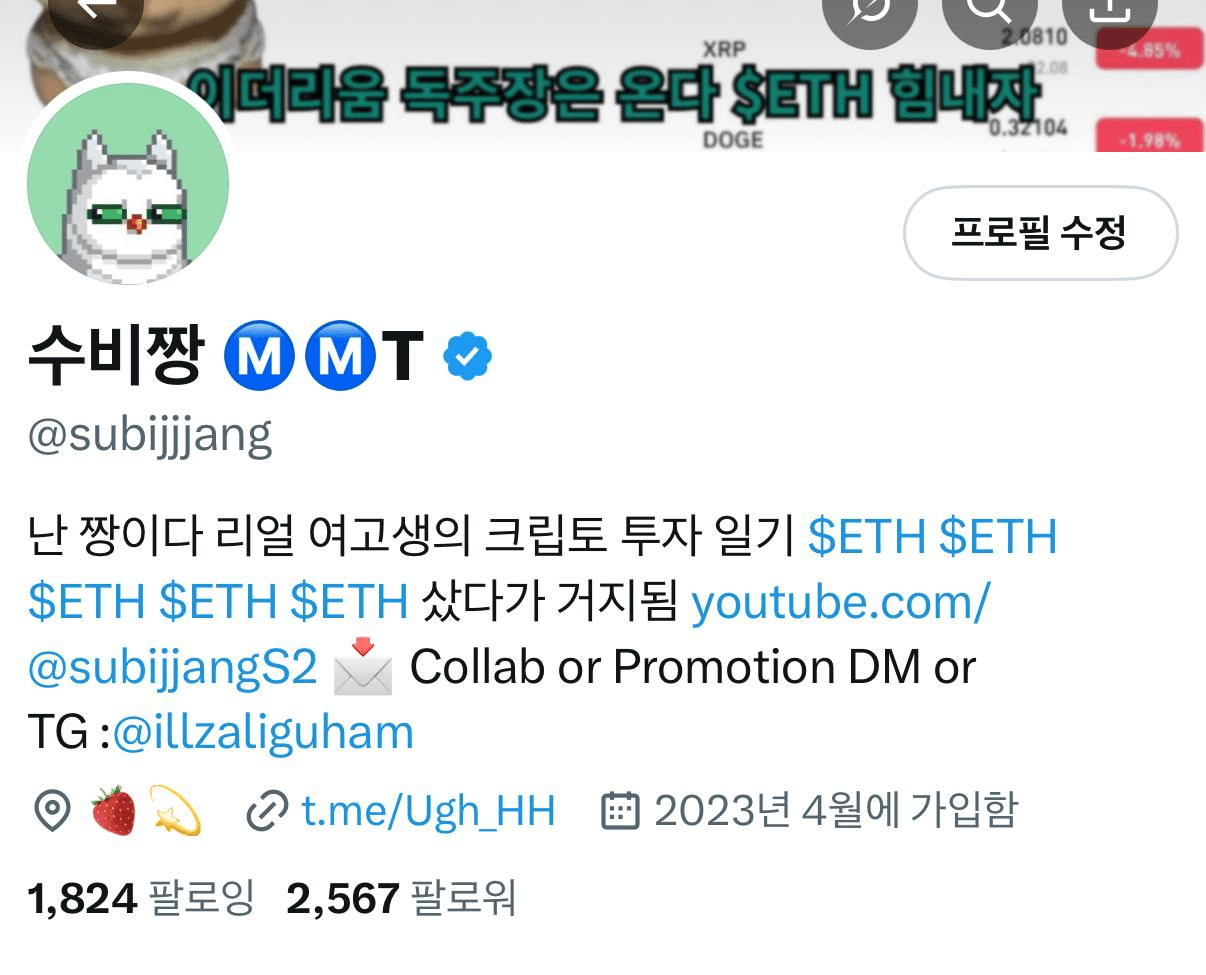Open the t.me/Ugh_HH link
Image resolution: width=1206 pixels, height=975 pixels.
click(429, 811)
